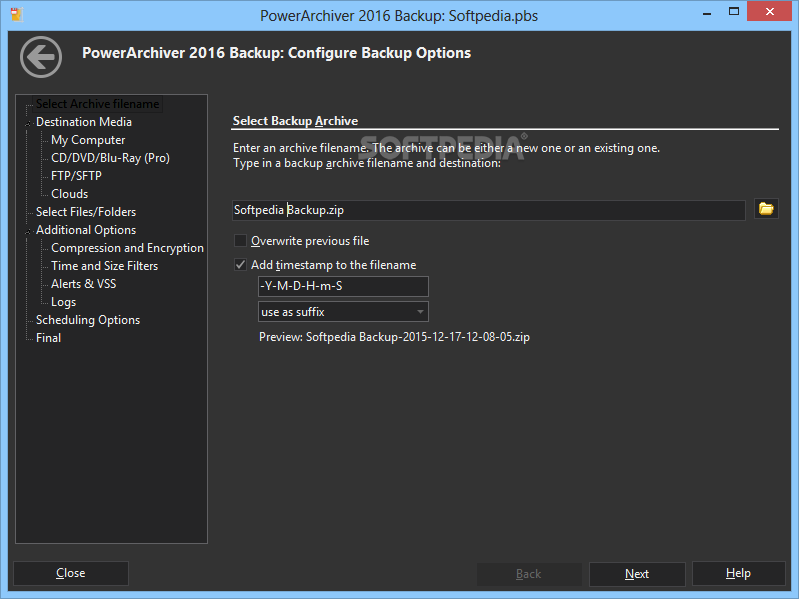Screen dimensions: 799x599
Task: Go to Select Files/Folders step
Action: click(x=86, y=212)
